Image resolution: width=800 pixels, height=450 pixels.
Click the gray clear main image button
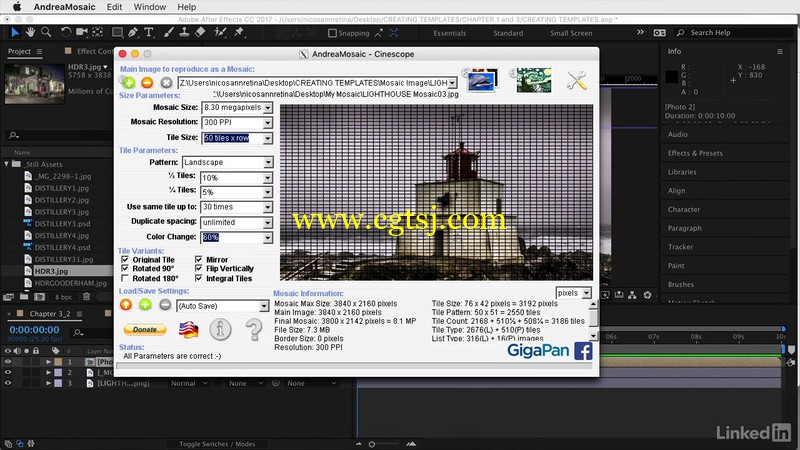point(166,82)
